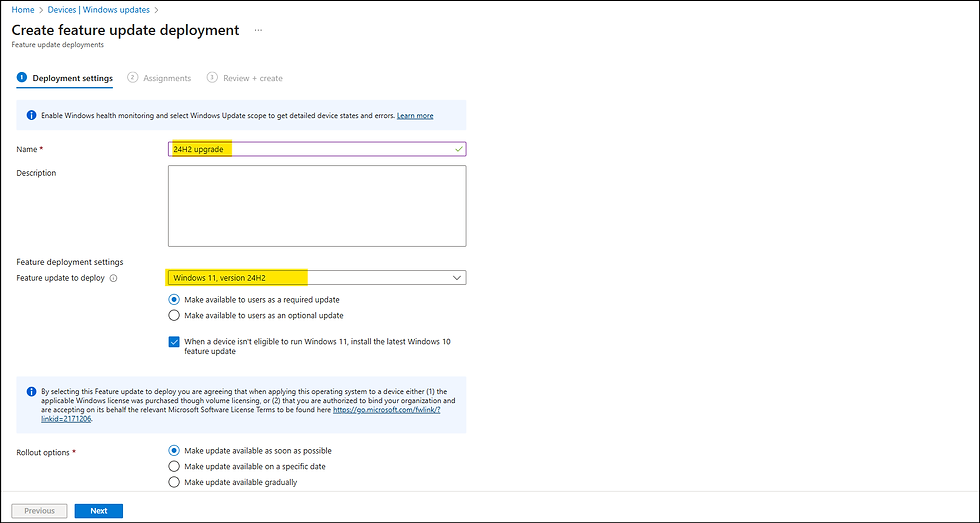Viewport: 980px width, 523px height.
Task: Select Make available to users as a required update
Action: [x=174, y=300]
